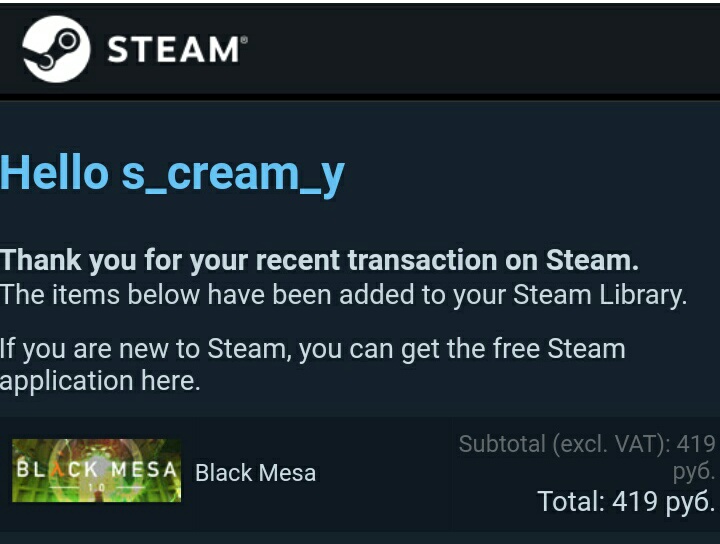Click the "Subtotal (excl. VAT)" label
720x544 pixels.
(564, 444)
